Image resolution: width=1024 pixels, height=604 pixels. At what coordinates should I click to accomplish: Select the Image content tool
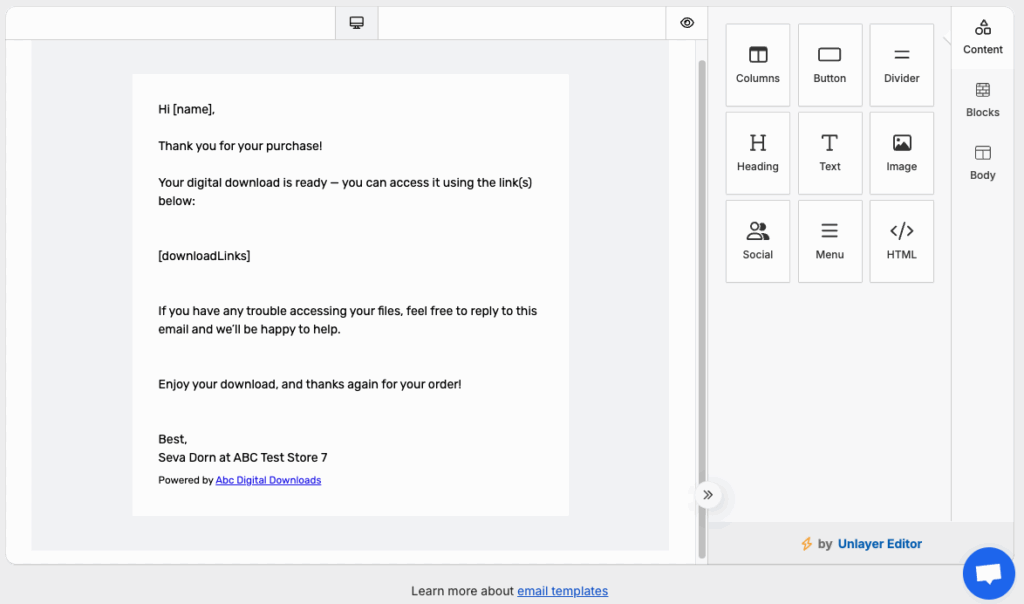[901, 153]
